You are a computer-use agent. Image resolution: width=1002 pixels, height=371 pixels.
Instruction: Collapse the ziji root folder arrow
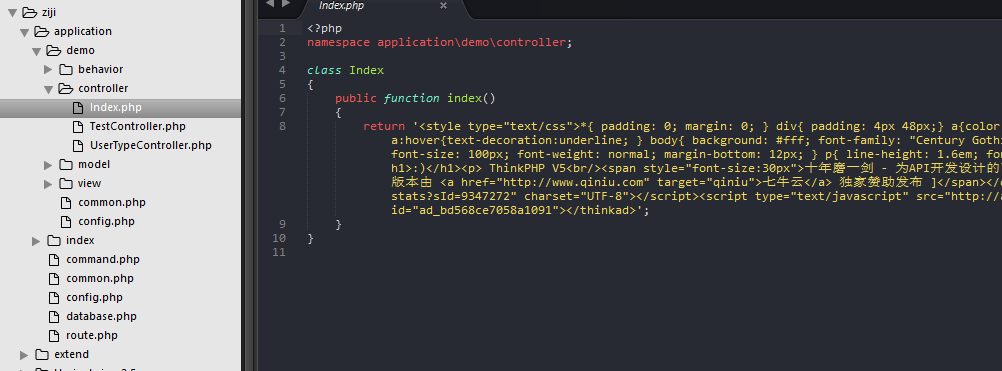point(13,13)
